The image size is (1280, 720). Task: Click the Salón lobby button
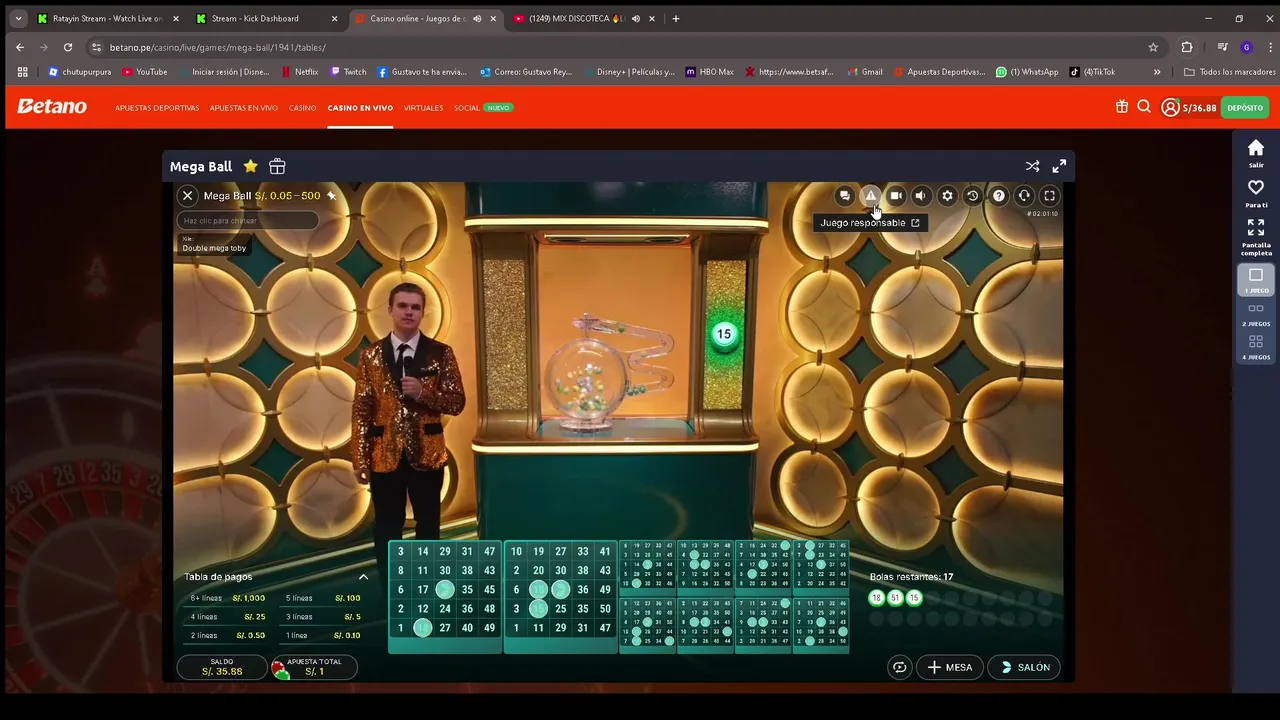[x=1025, y=667]
